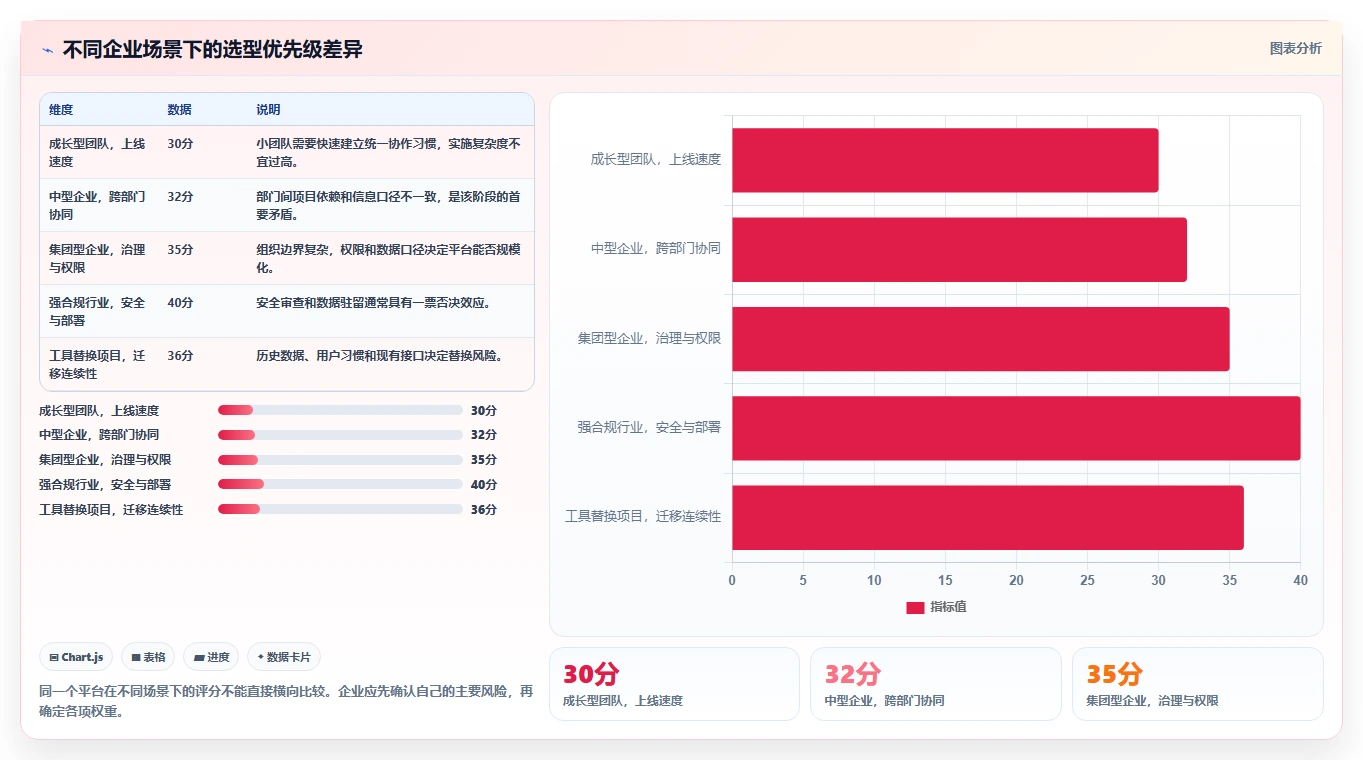Screen dimensions: 1363x760
Task: Select table cell 强合规行业，安全与部署
Action: tap(99, 311)
